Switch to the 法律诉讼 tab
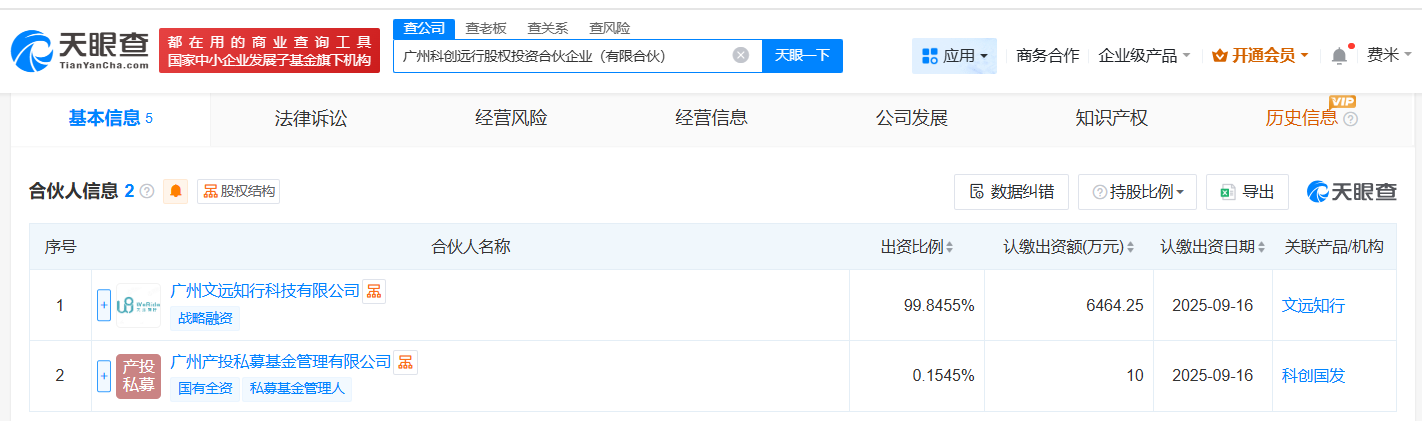The image size is (1422, 421). point(311,118)
